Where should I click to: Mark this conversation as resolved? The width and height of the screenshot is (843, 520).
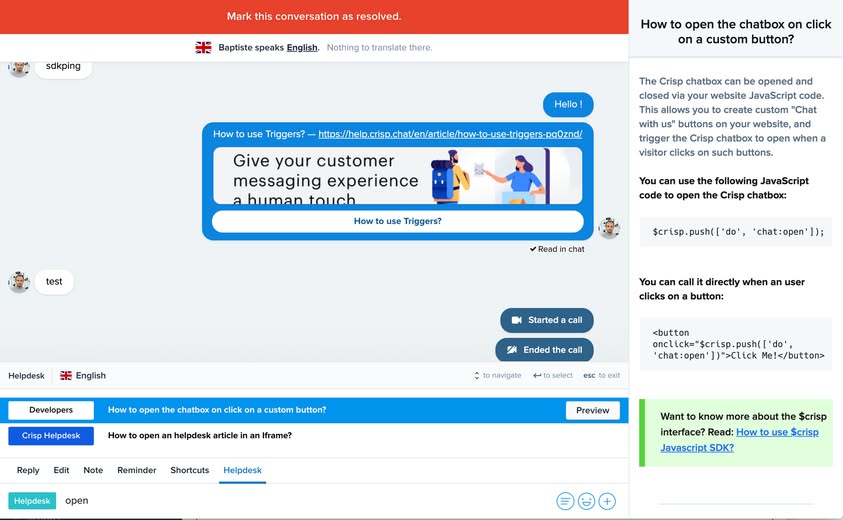pos(314,17)
